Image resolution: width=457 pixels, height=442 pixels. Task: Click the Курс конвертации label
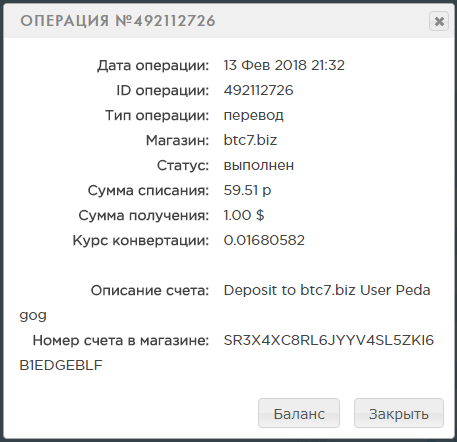tap(141, 241)
